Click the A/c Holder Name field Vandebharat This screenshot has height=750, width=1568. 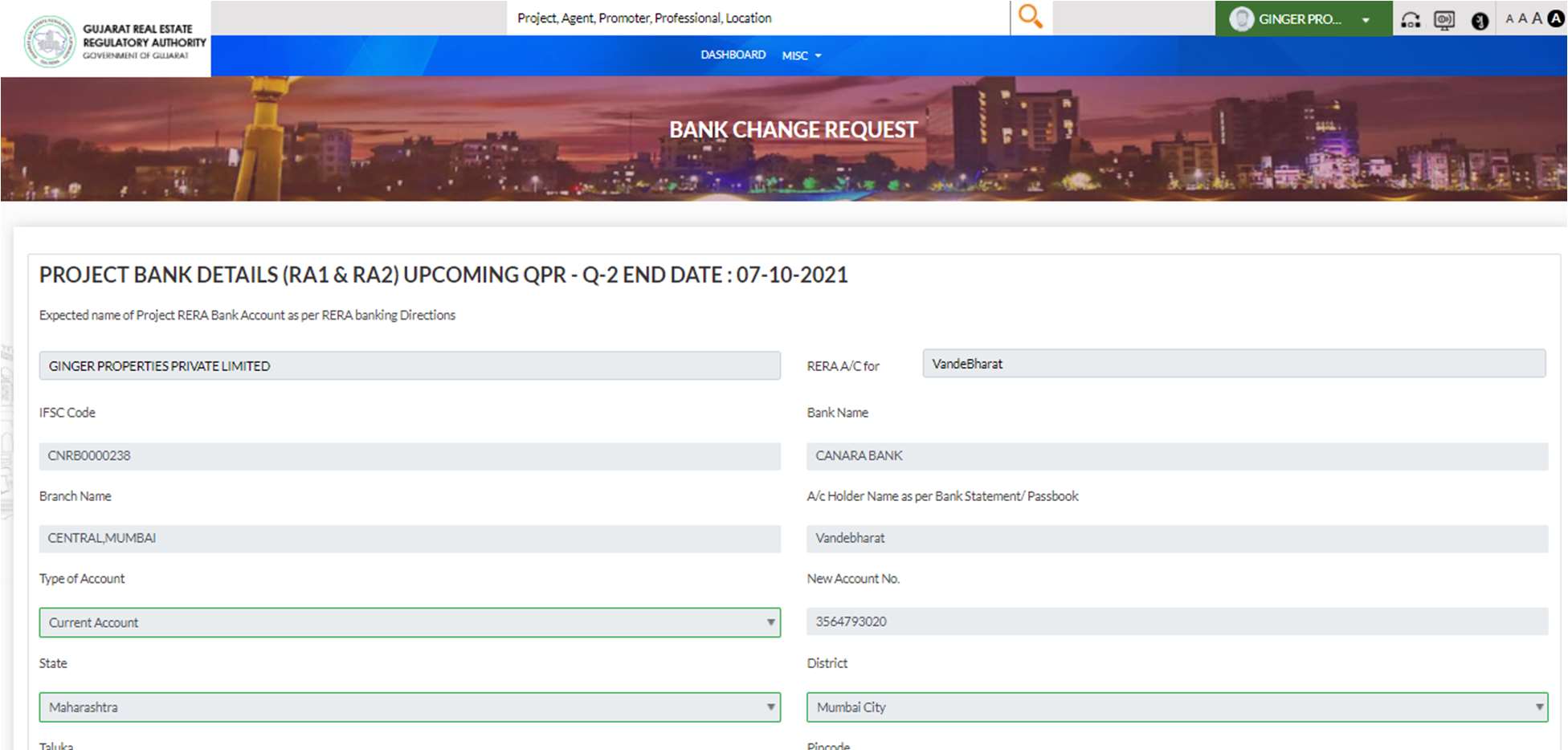1177,539
